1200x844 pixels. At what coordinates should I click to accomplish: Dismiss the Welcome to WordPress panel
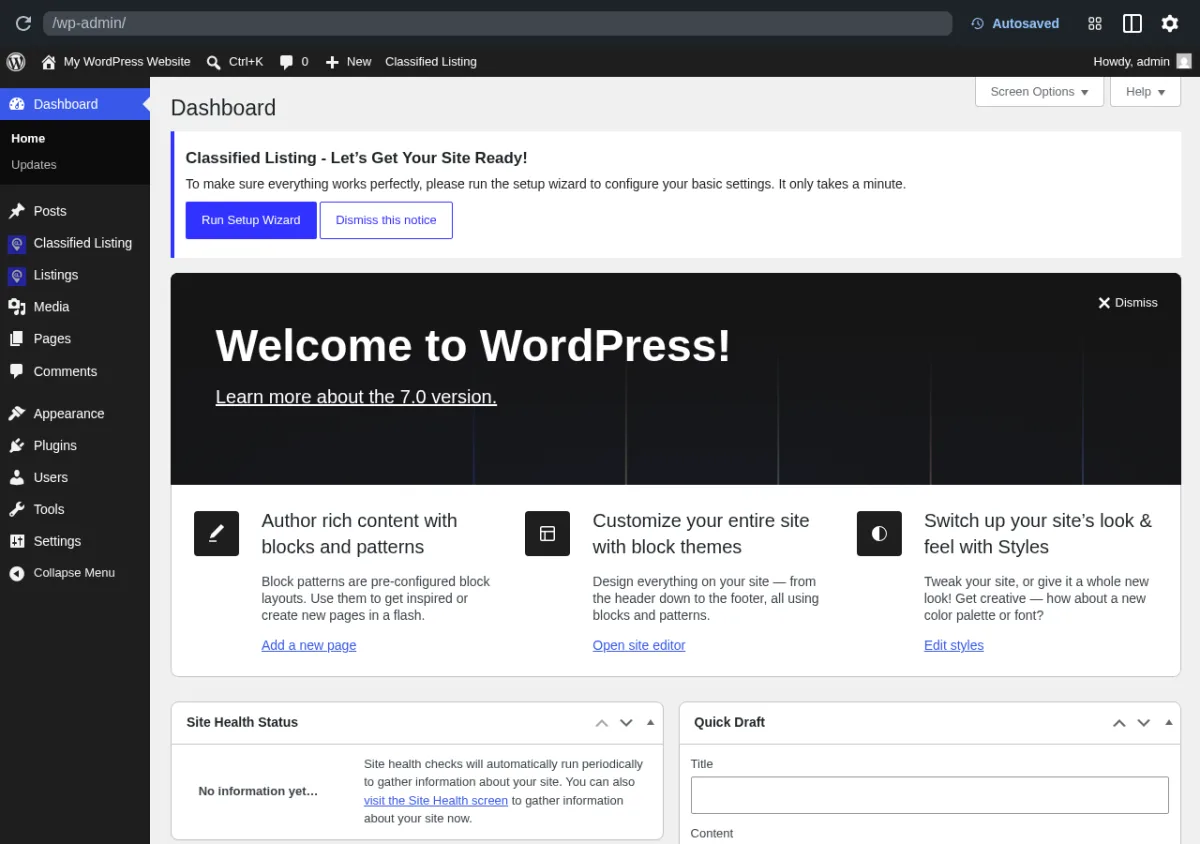pos(1127,302)
